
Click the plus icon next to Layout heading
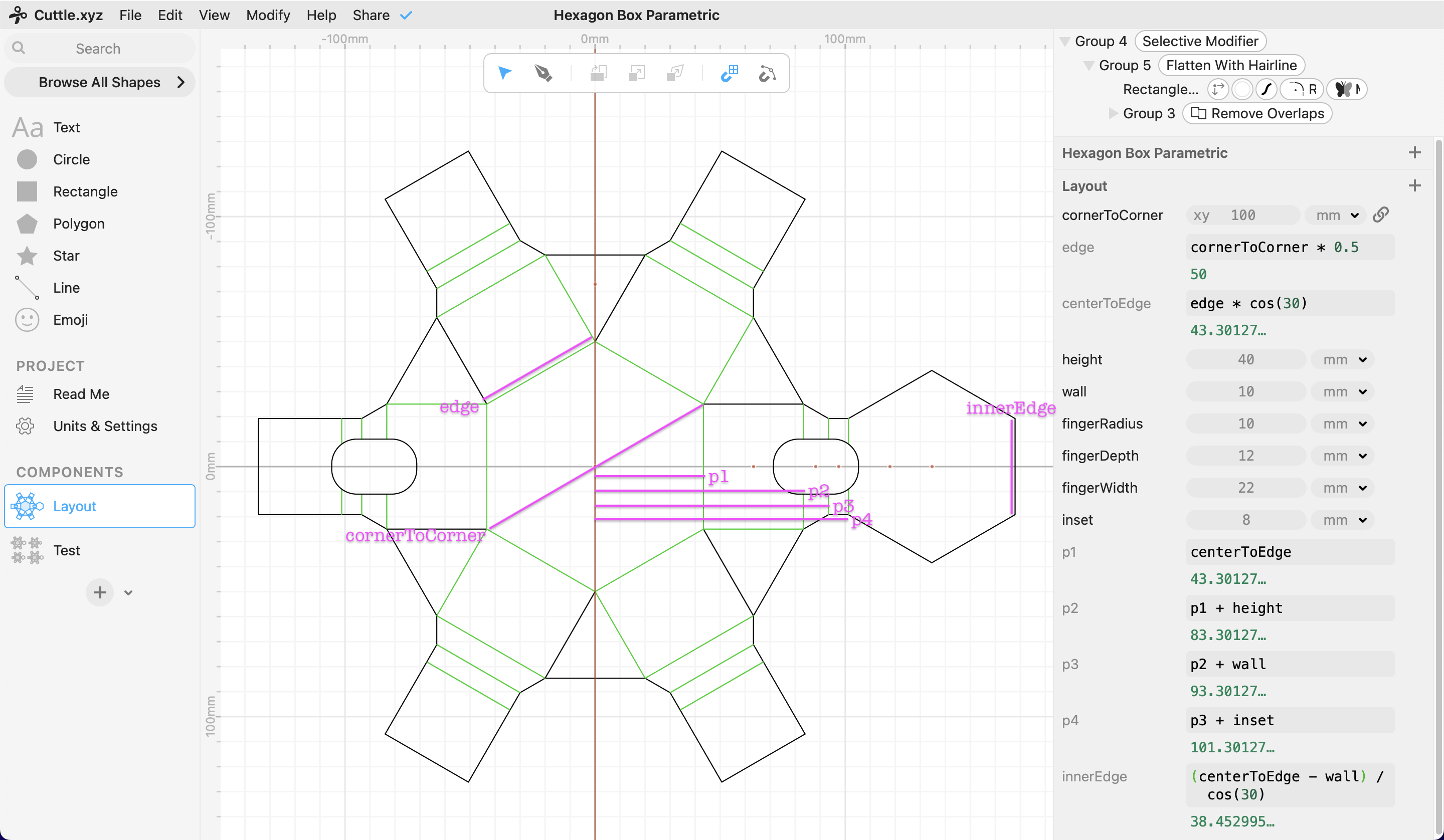pyautogui.click(x=1414, y=185)
